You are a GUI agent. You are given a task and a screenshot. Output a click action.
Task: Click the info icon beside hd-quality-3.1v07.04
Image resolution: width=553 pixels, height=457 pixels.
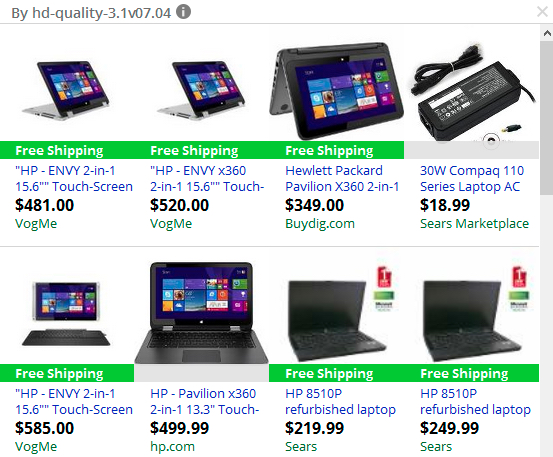183,12
